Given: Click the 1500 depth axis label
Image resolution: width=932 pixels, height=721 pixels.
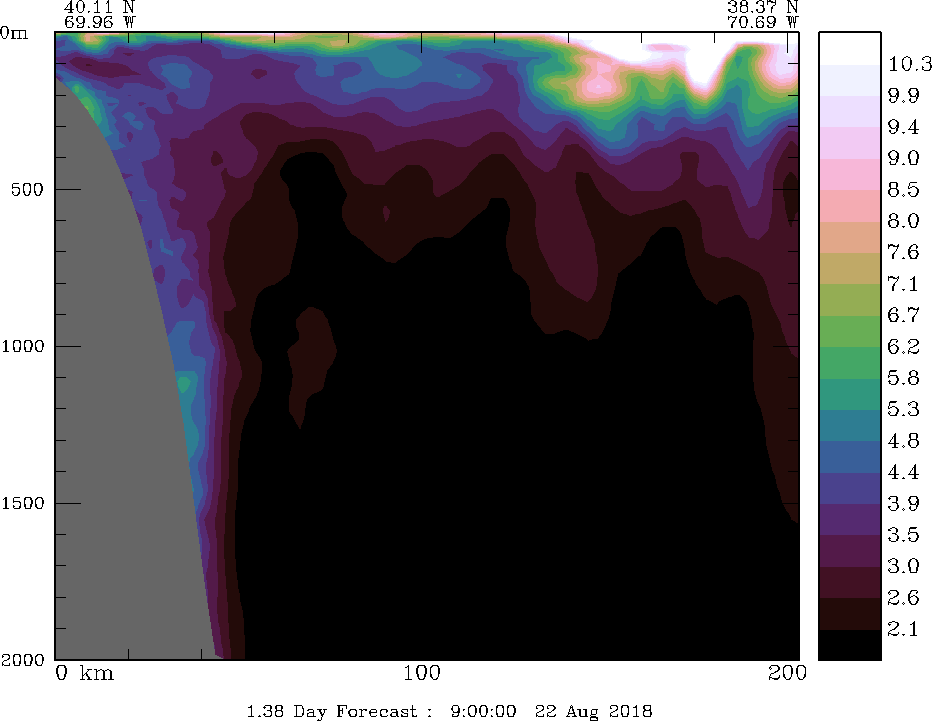Looking at the screenshot, I should pyautogui.click(x=23, y=503).
